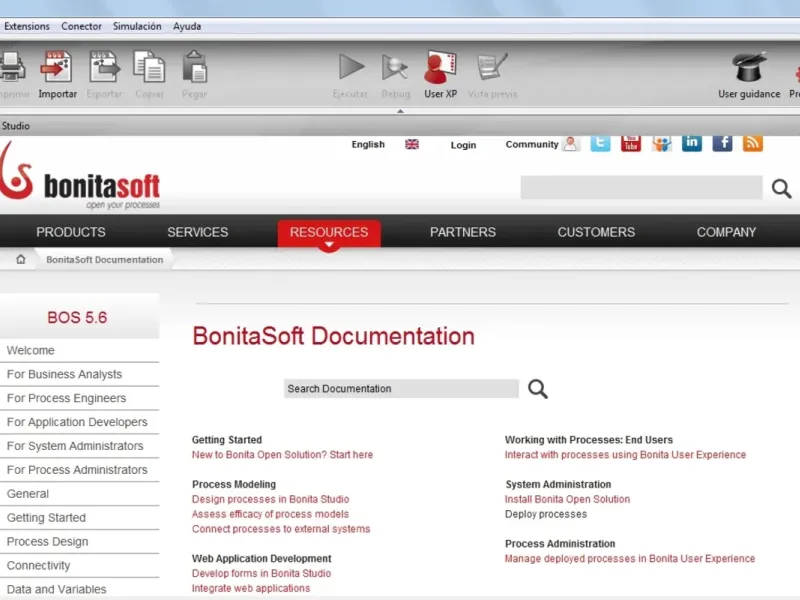Click the Pegar clipboard icon
800x600 pixels.
click(x=194, y=67)
